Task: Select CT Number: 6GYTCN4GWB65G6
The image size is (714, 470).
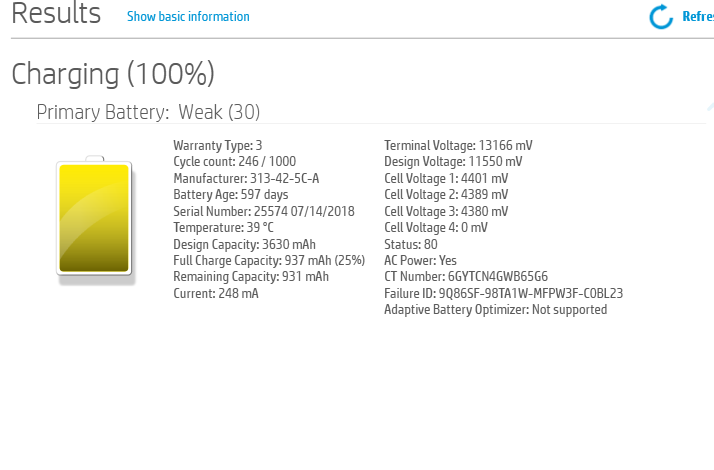Action: click(x=466, y=276)
